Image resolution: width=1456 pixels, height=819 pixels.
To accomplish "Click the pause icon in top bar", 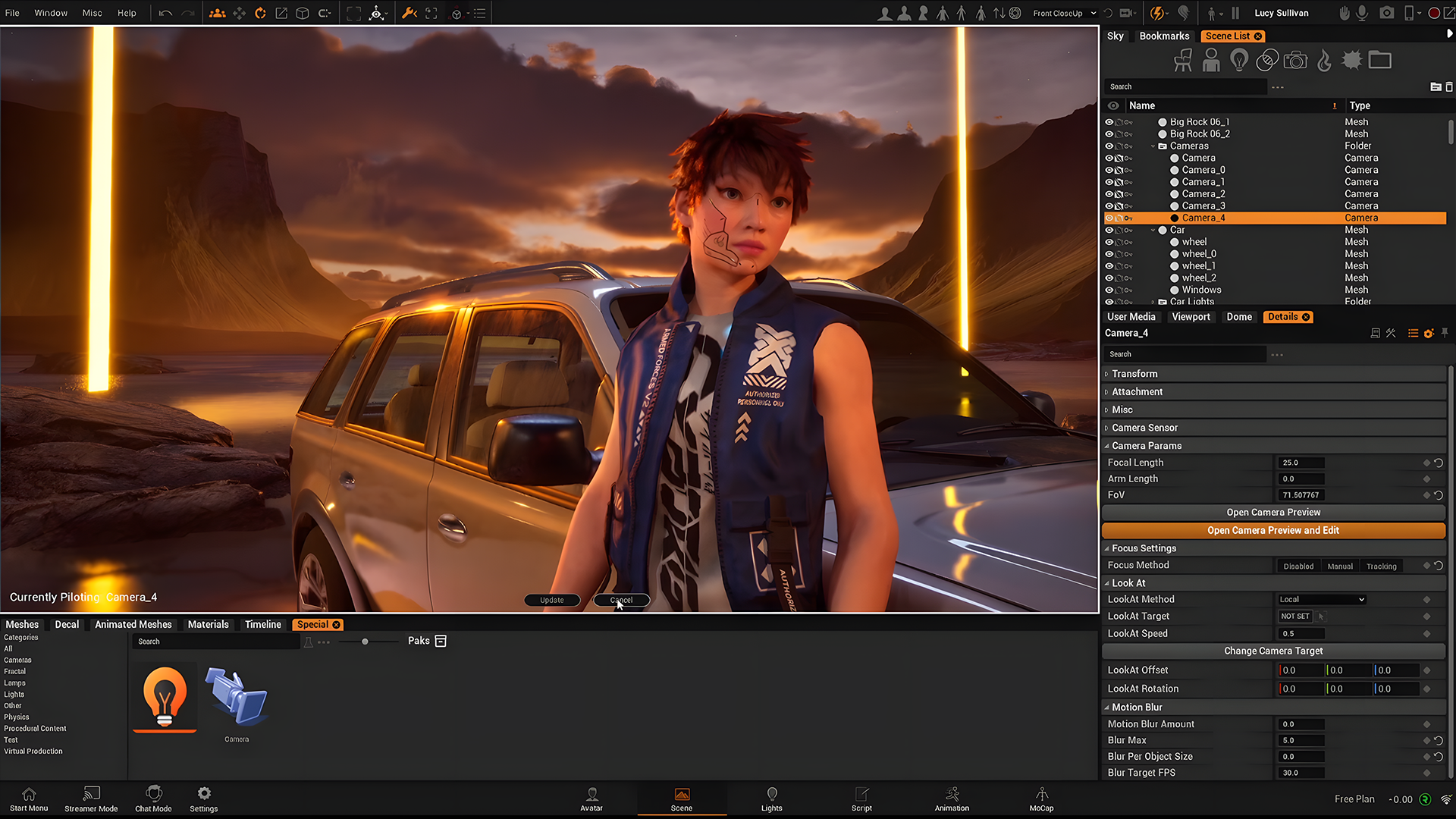I will (x=1235, y=13).
